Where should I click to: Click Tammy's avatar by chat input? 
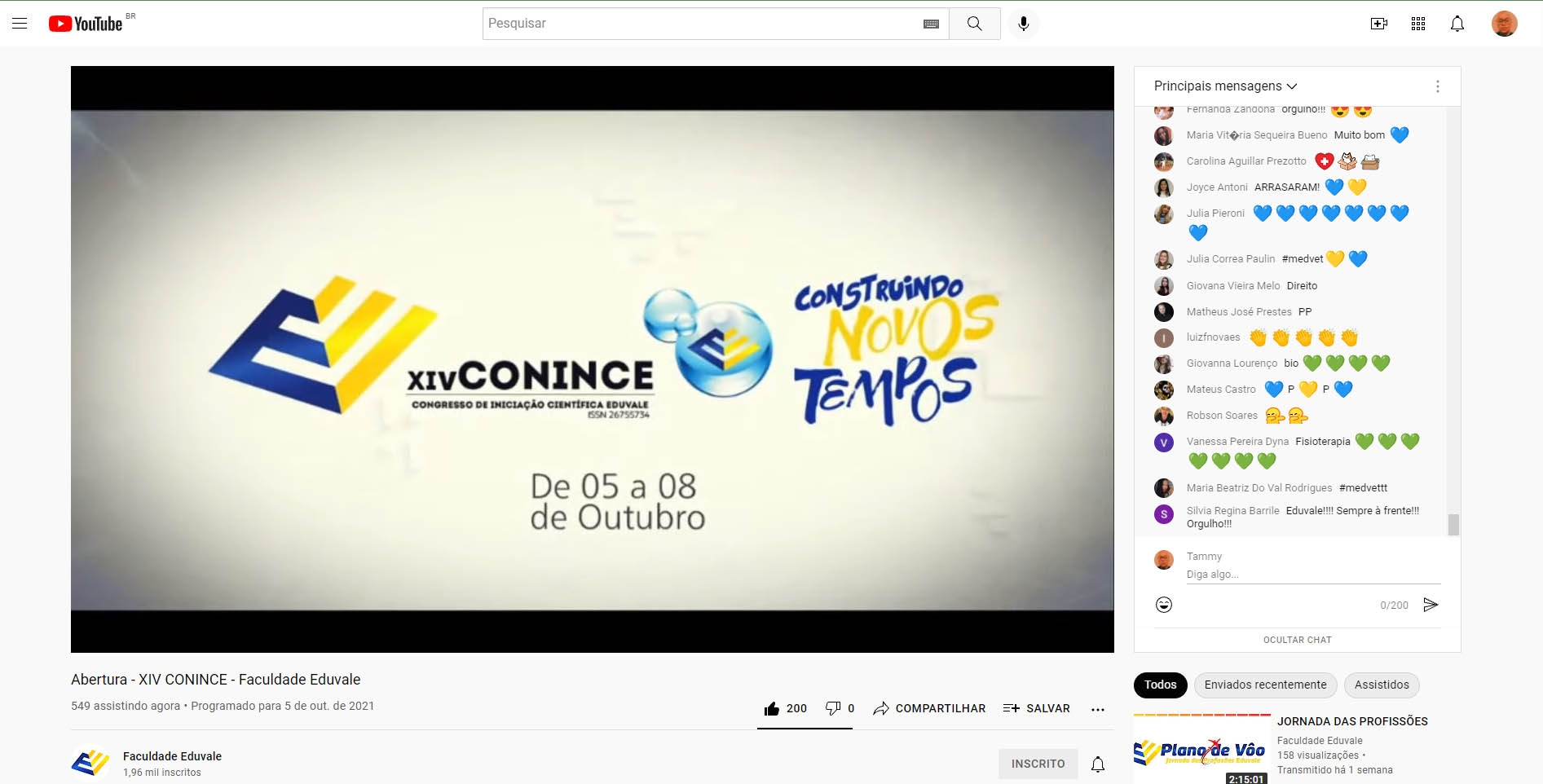(1164, 560)
